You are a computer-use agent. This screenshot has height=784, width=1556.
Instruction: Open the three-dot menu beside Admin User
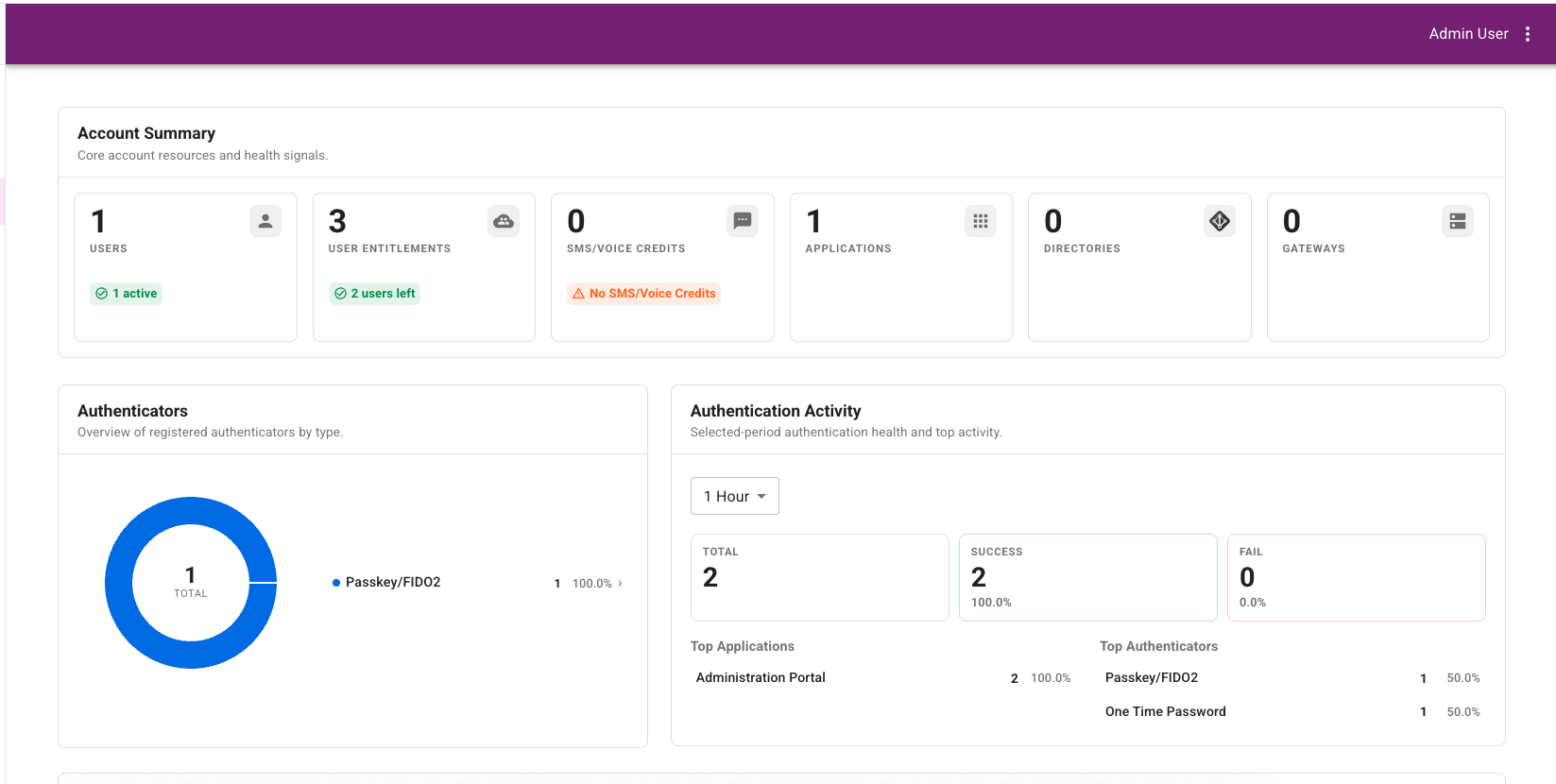[x=1528, y=34]
